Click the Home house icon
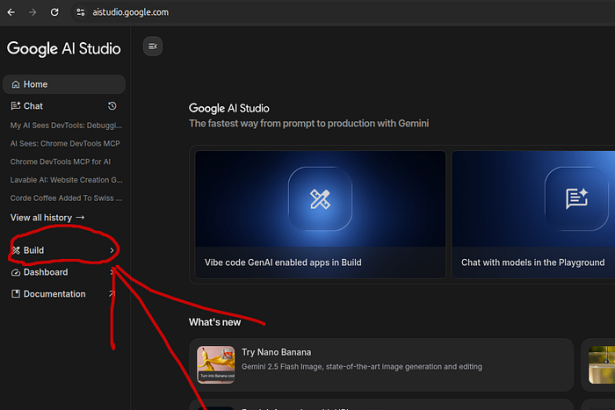Viewport: 615px width, 410px height. pyautogui.click(x=16, y=84)
